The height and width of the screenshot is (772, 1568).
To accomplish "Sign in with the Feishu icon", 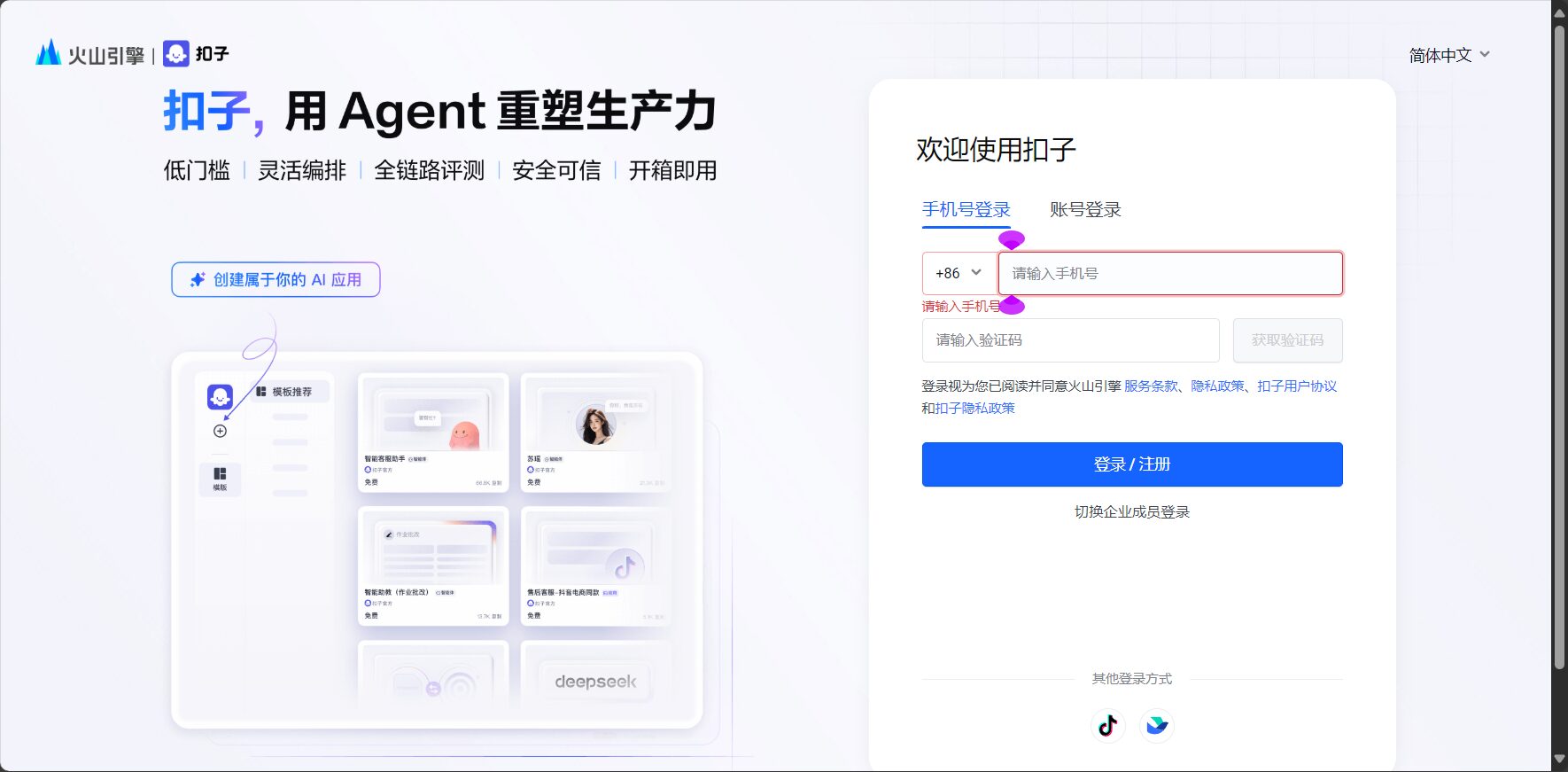I will click(x=1157, y=725).
